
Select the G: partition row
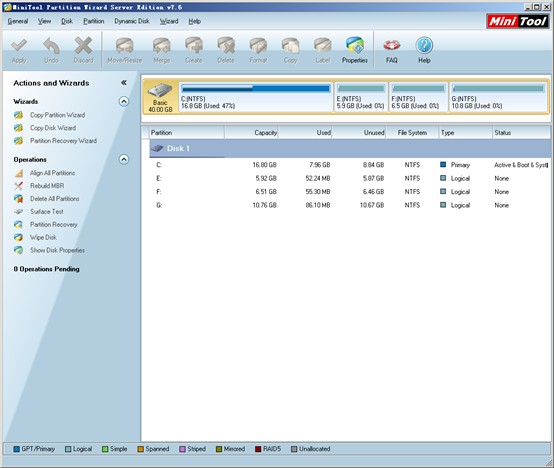point(350,205)
